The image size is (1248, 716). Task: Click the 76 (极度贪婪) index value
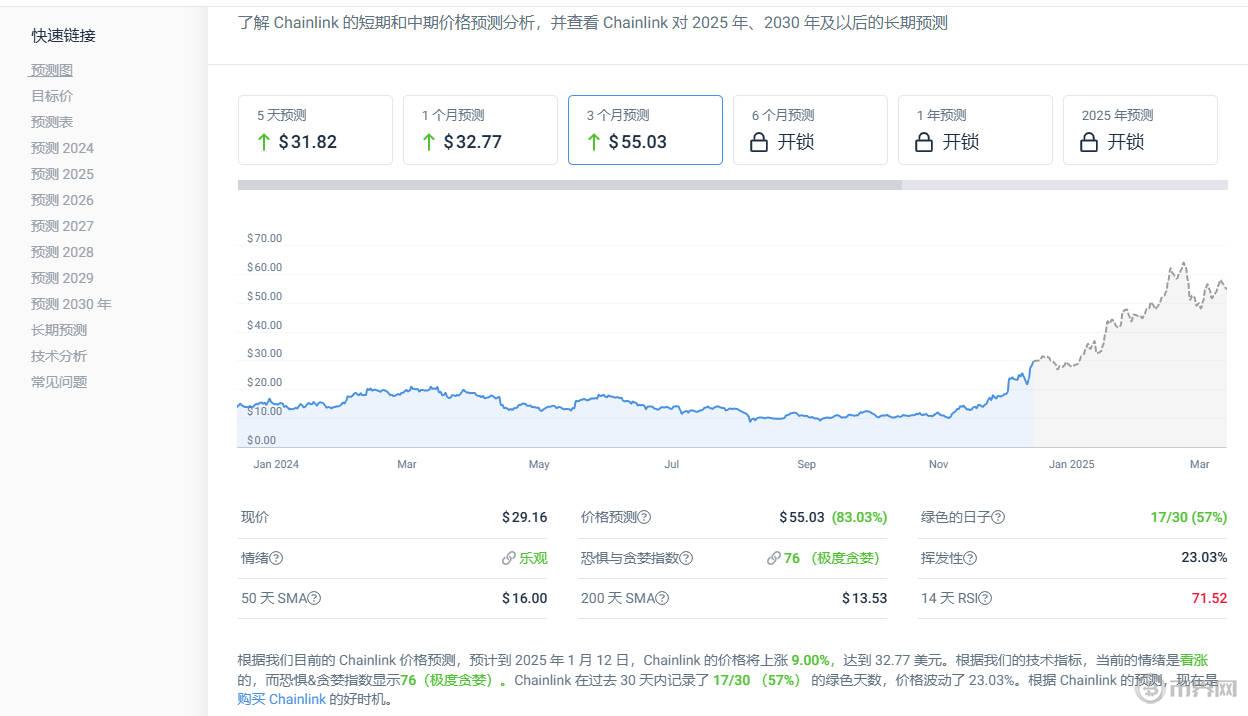[832, 558]
